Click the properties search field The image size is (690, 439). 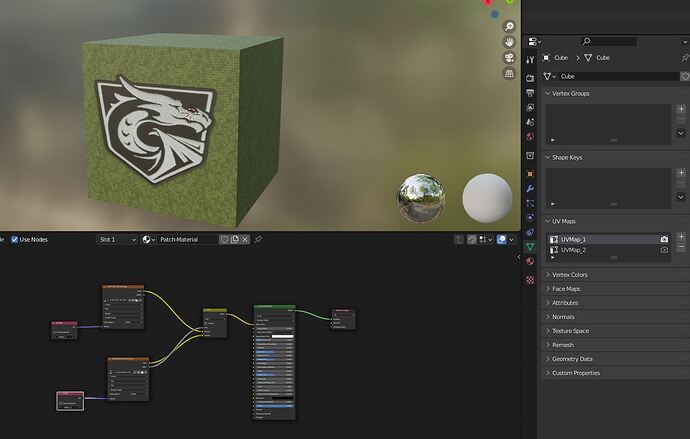pyautogui.click(x=609, y=41)
